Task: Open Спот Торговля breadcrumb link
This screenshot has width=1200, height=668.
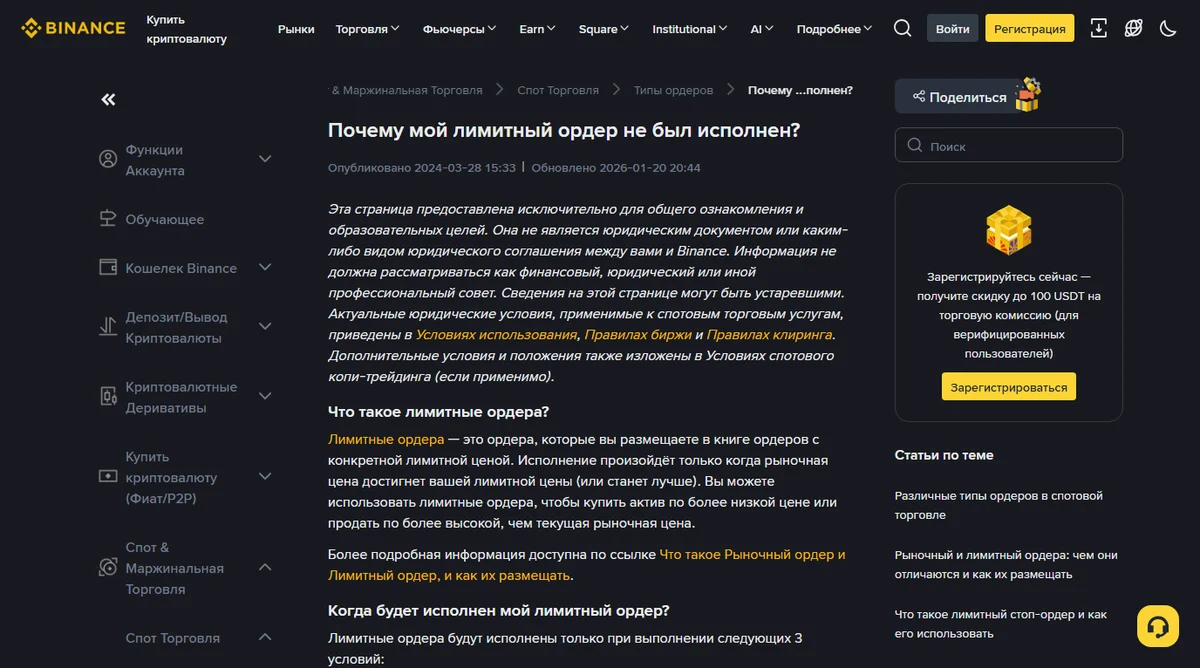Action: pyautogui.click(x=558, y=90)
